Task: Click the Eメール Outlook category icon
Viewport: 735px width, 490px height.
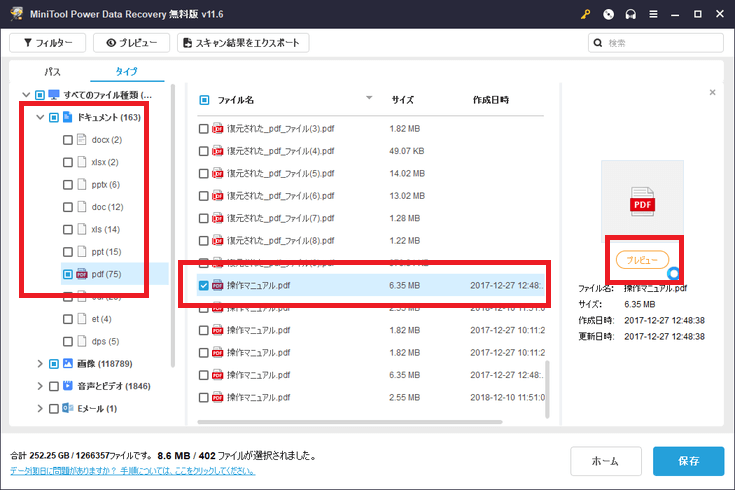Action: [68, 408]
